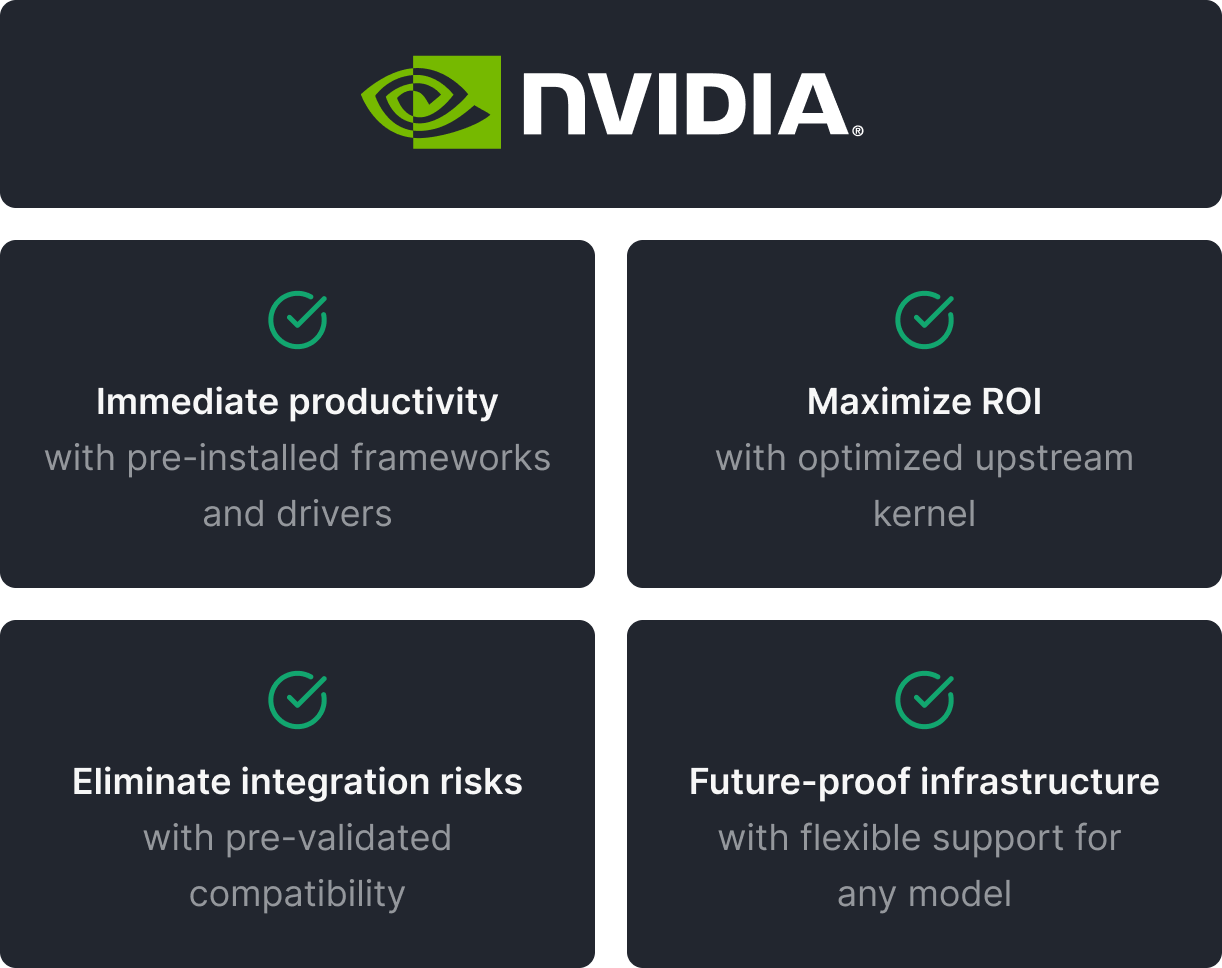Click the checkmark icon above Maximize ROI
The height and width of the screenshot is (968, 1222).
924,320
